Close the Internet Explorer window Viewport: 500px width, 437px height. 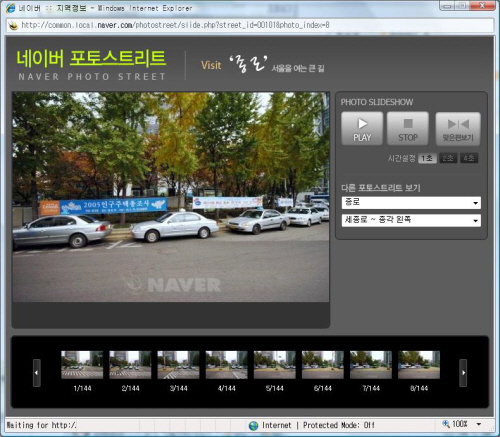click(482, 6)
